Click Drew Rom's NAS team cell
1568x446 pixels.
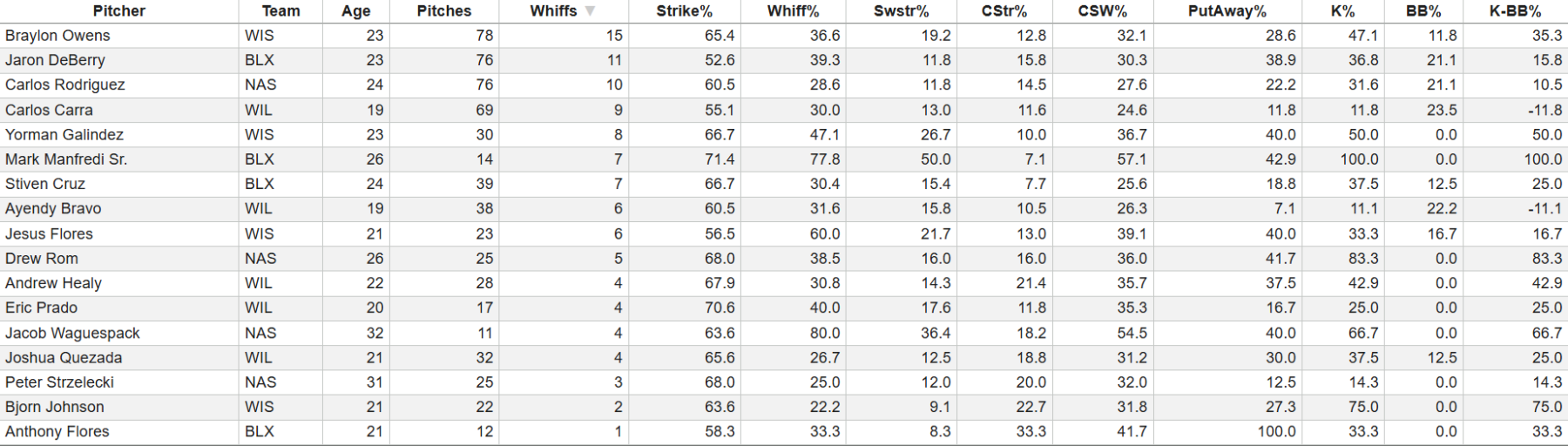click(x=260, y=259)
